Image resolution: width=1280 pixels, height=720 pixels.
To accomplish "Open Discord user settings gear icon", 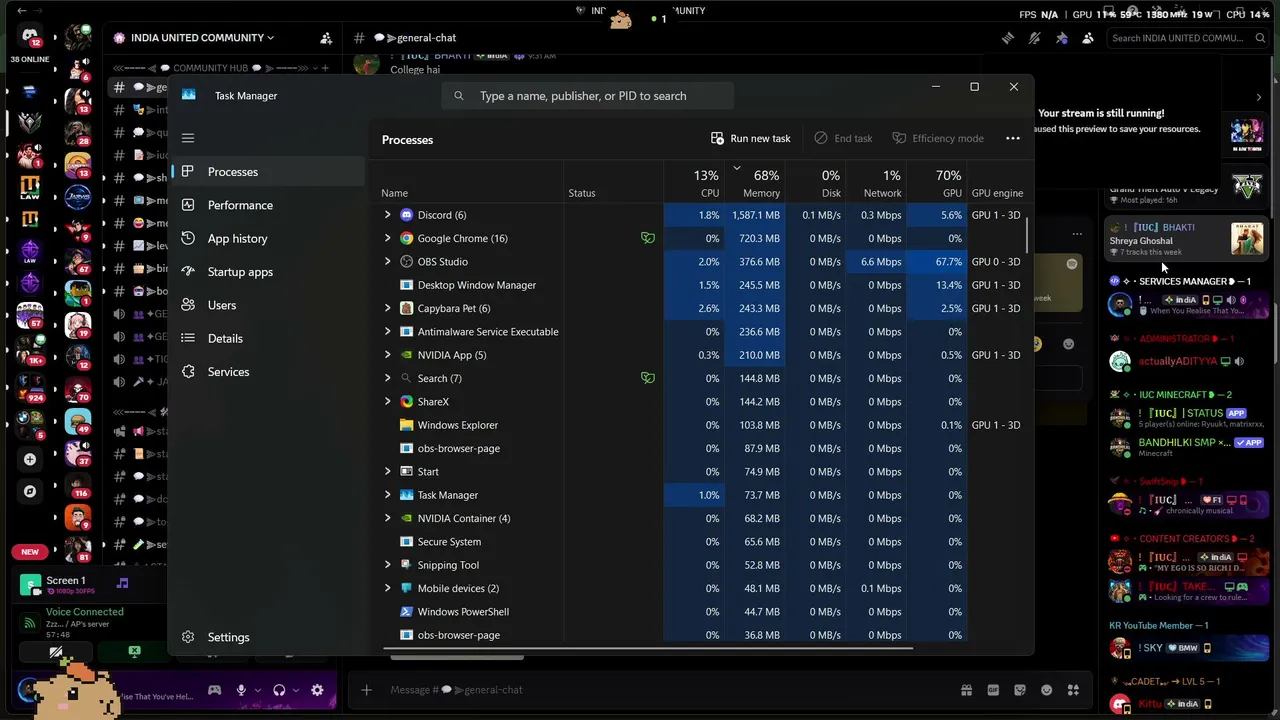I will [317, 690].
